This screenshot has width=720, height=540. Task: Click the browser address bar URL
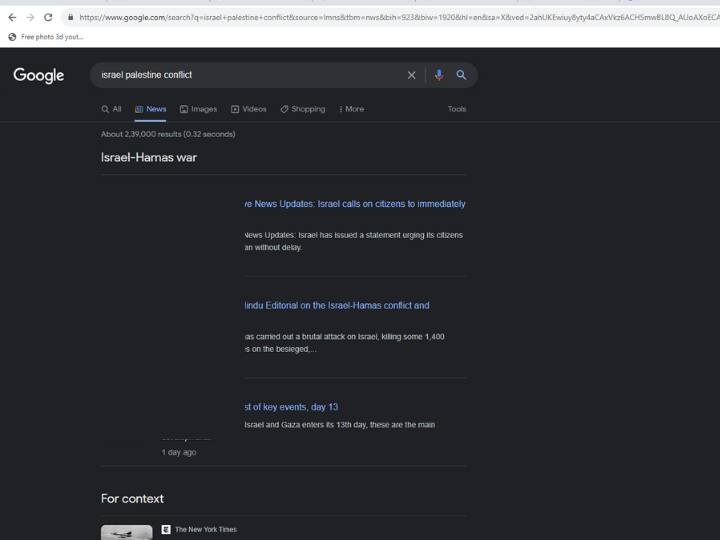pyautogui.click(x=399, y=17)
